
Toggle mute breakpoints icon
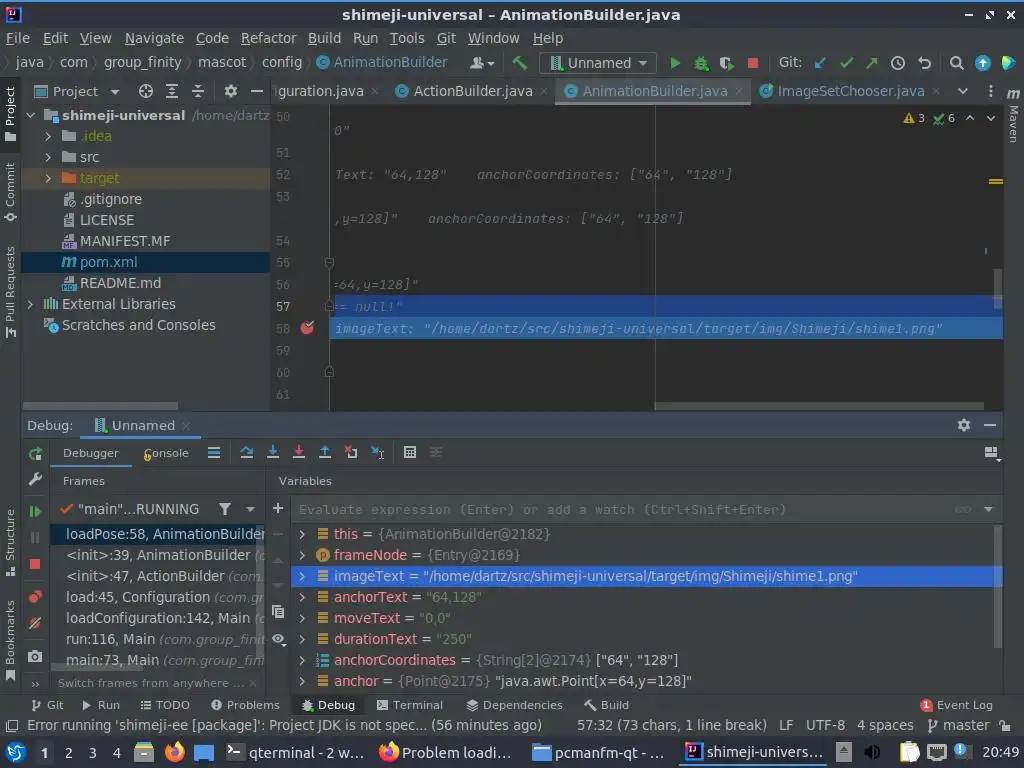coord(35,623)
